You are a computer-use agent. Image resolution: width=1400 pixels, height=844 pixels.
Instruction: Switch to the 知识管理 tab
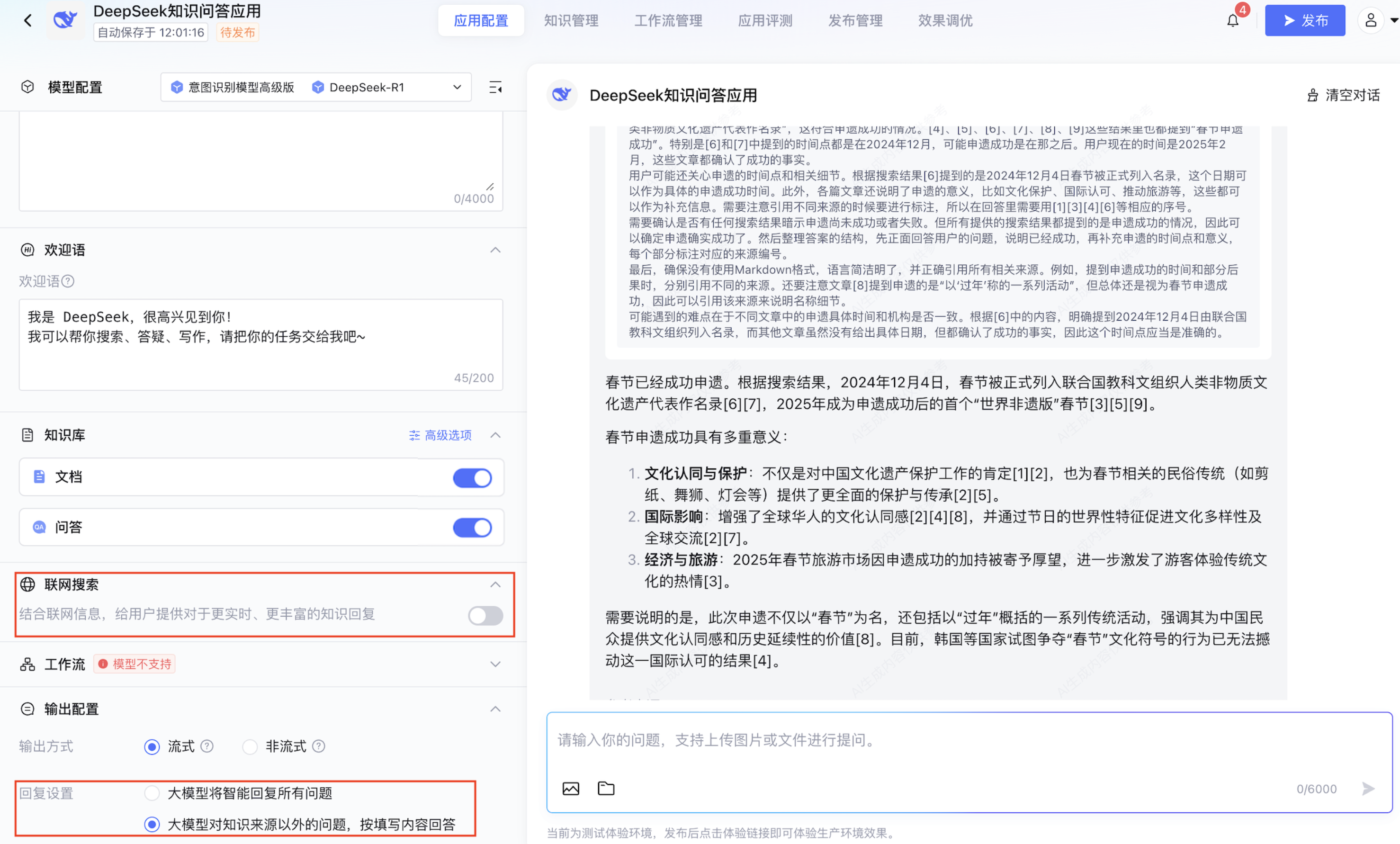[570, 21]
